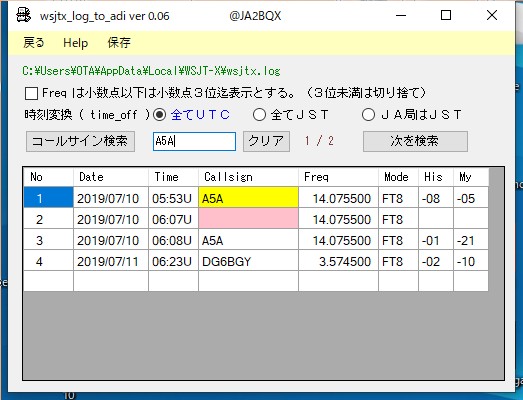The height and width of the screenshot is (400, 523).
Task: Open the 保存 menu
Action: click(119, 43)
